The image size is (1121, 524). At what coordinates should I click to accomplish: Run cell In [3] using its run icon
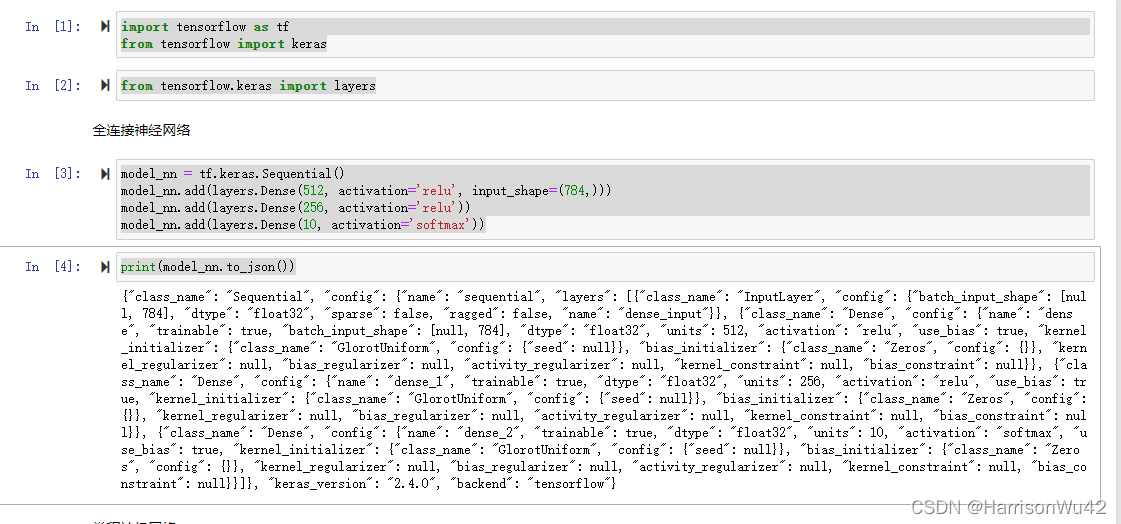[105, 174]
